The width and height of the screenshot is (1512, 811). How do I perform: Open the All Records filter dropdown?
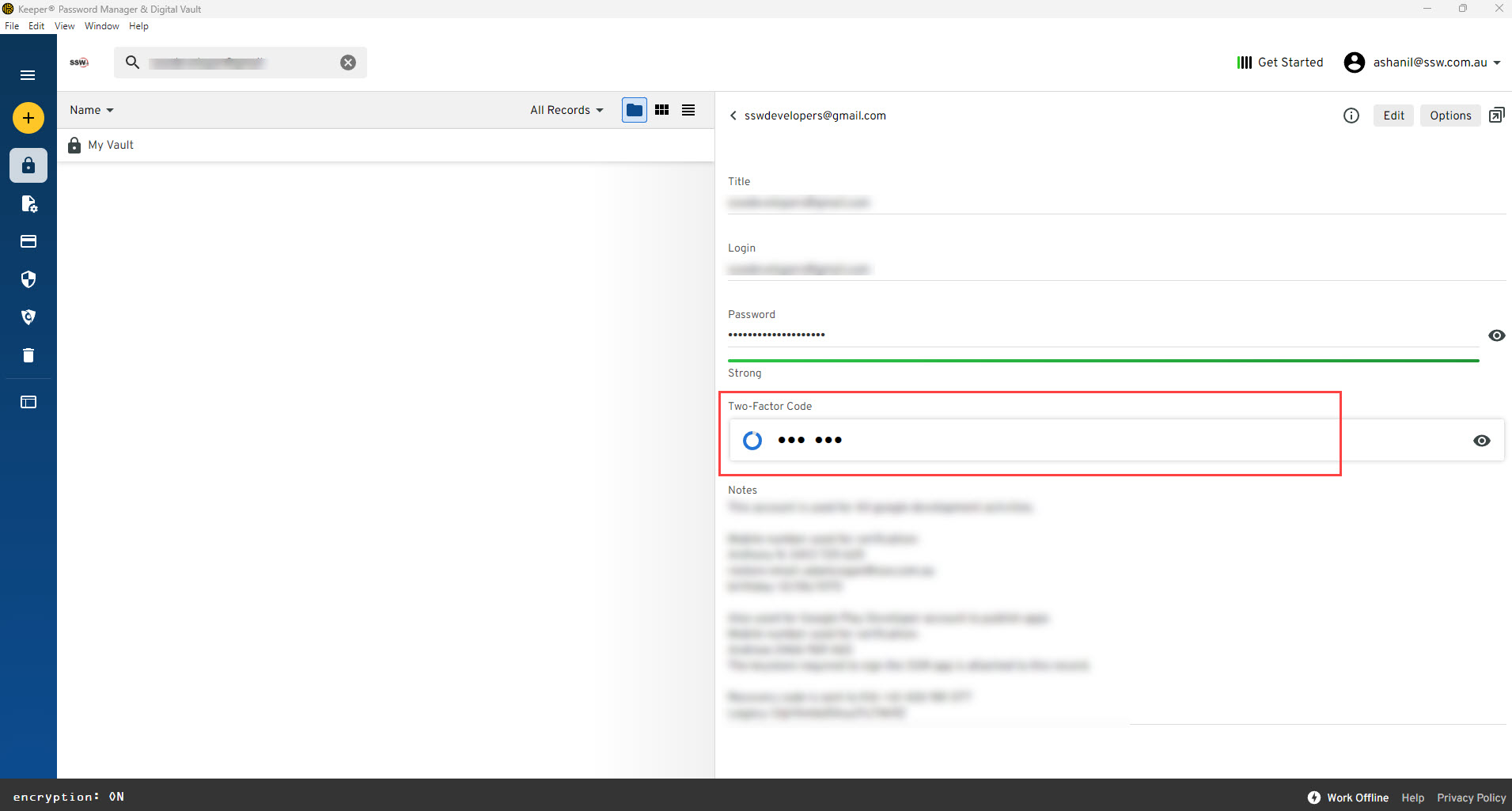pyautogui.click(x=567, y=110)
